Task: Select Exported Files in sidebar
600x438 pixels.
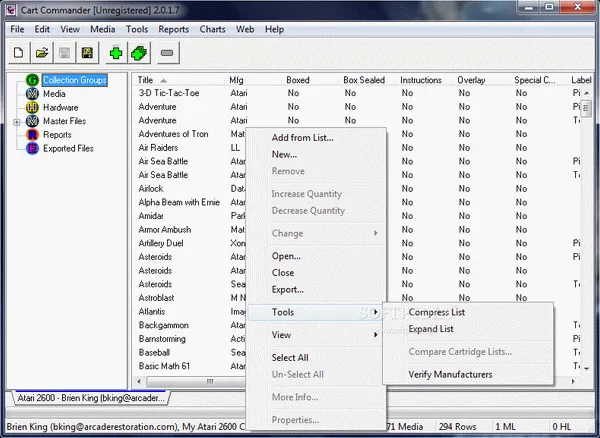Action: (67, 148)
